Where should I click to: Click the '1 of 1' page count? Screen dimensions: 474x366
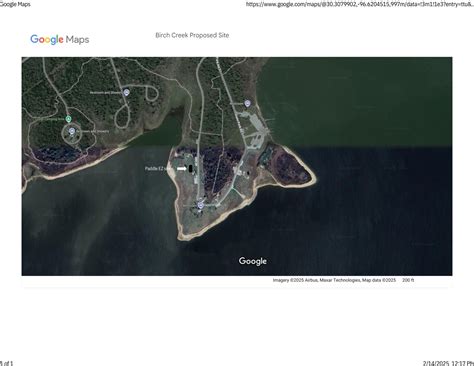[x=6, y=363]
